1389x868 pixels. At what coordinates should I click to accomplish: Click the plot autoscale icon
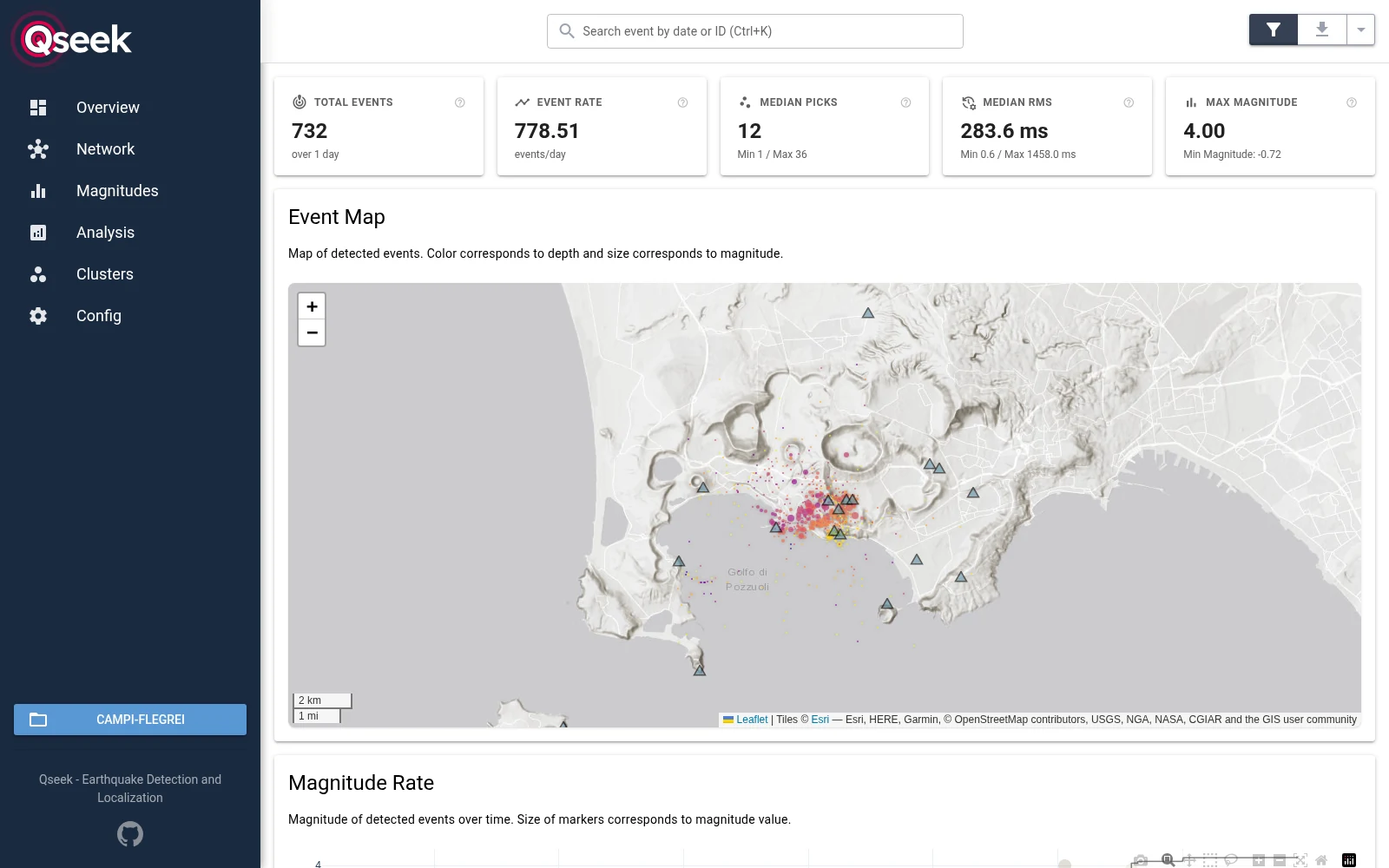pyautogui.click(x=1300, y=860)
